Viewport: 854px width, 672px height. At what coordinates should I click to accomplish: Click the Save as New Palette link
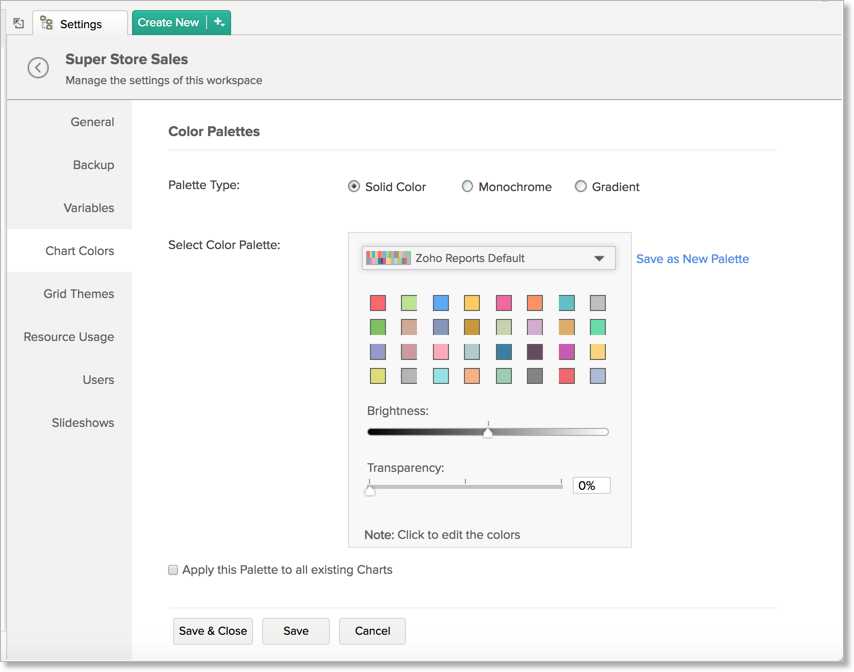[692, 258]
